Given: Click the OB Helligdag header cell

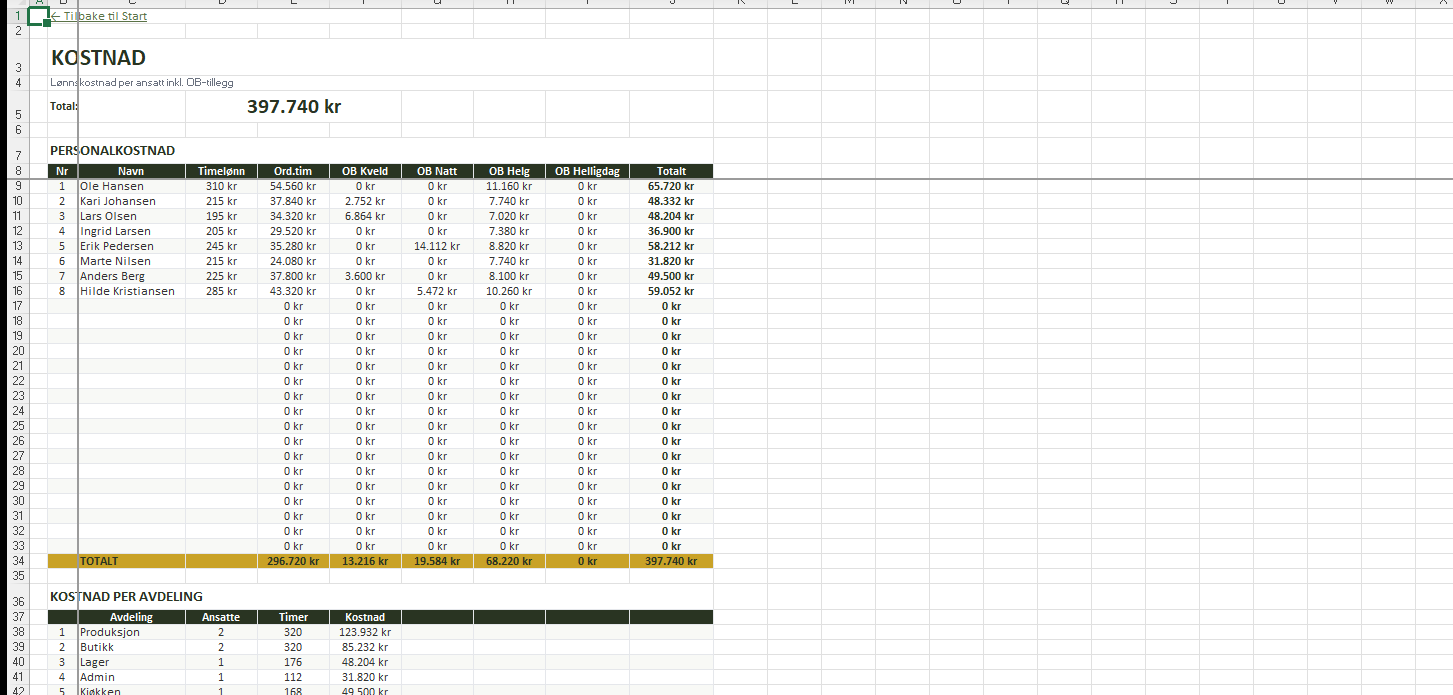Looking at the screenshot, I should (x=587, y=171).
